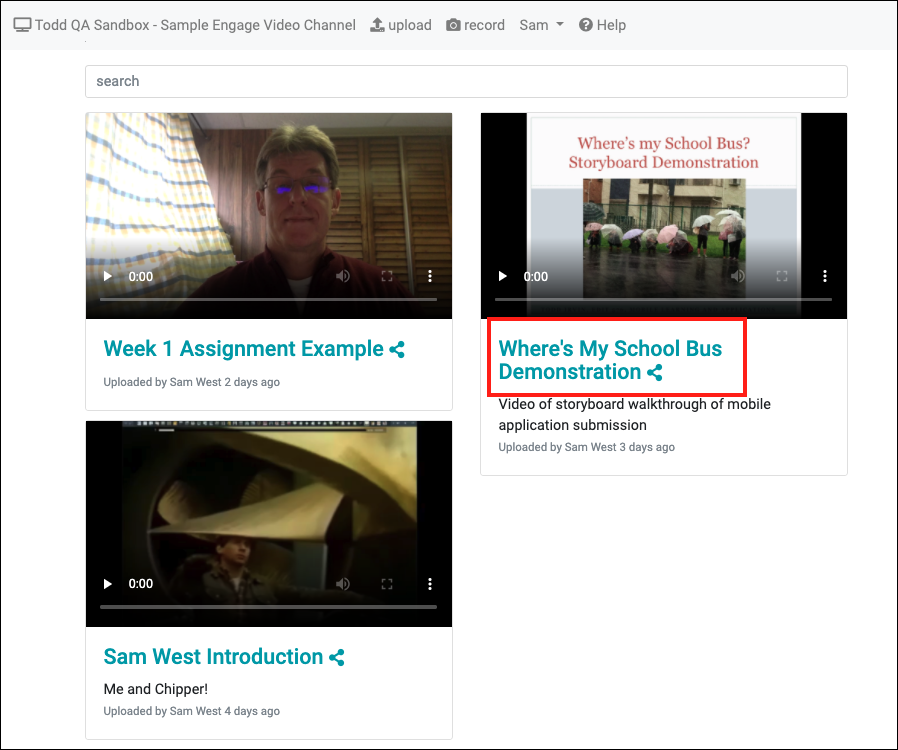
Task: Toggle mute on the School Bus Demonstration video
Action: click(738, 276)
